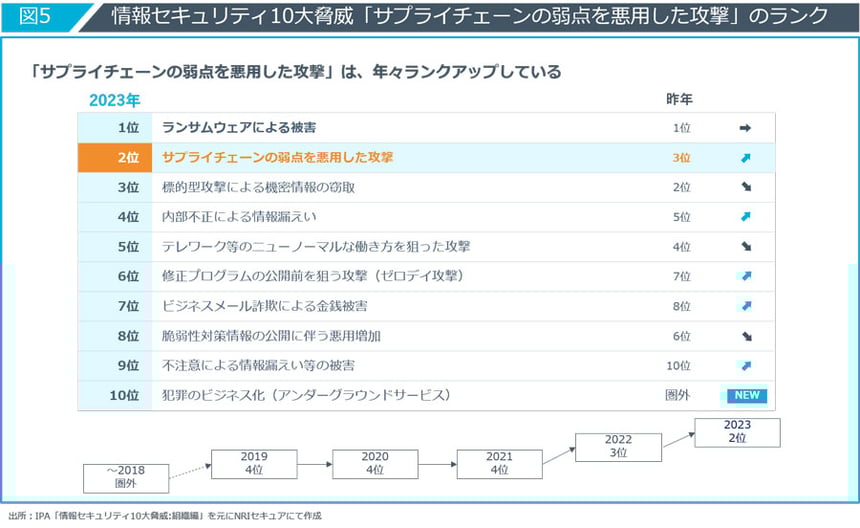Image resolution: width=860 pixels, height=528 pixels.
Task: Click the 2021 4位 timeline box
Action: 500,464
